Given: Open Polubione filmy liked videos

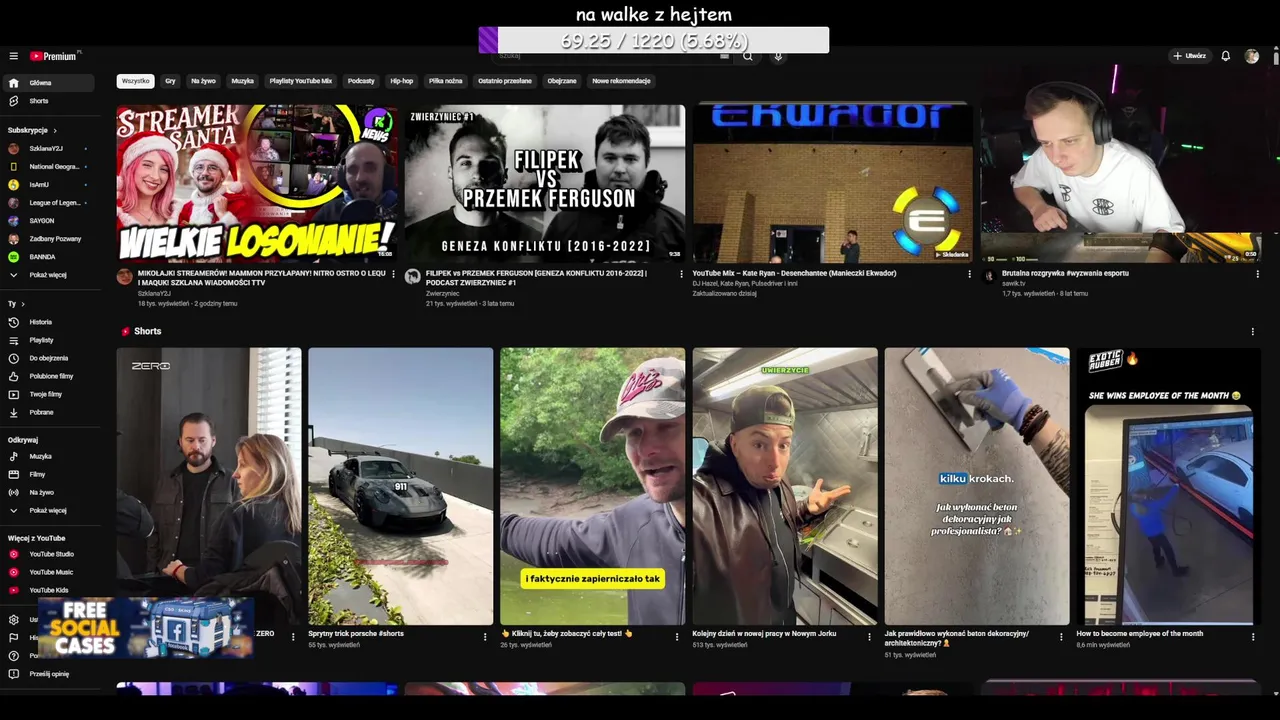Looking at the screenshot, I should pos(50,376).
